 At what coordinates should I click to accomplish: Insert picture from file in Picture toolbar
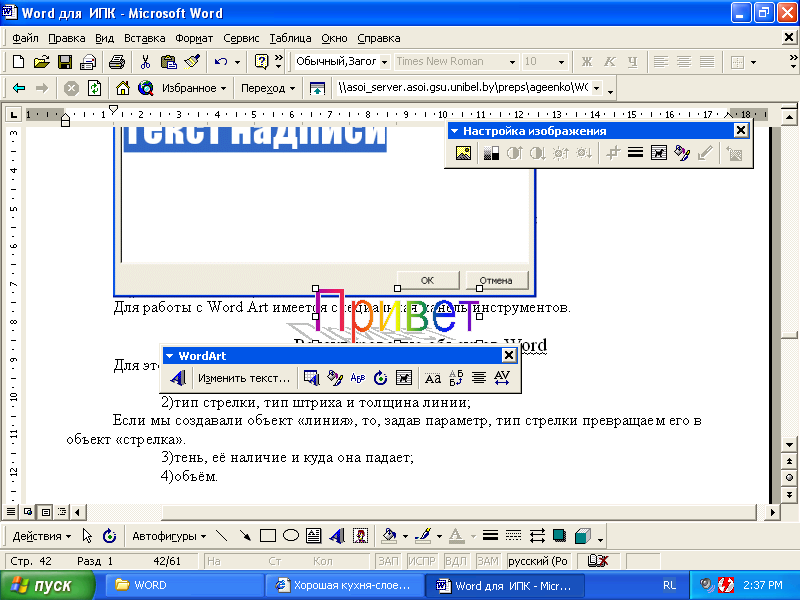pyautogui.click(x=463, y=153)
